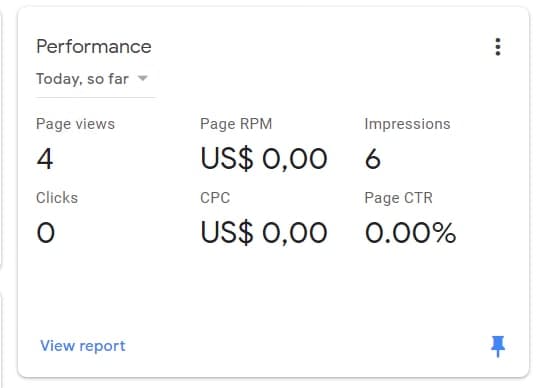Screen dimensions: 548x388
Task: Select the Page RPM value US$ 0,00
Action: (264, 159)
